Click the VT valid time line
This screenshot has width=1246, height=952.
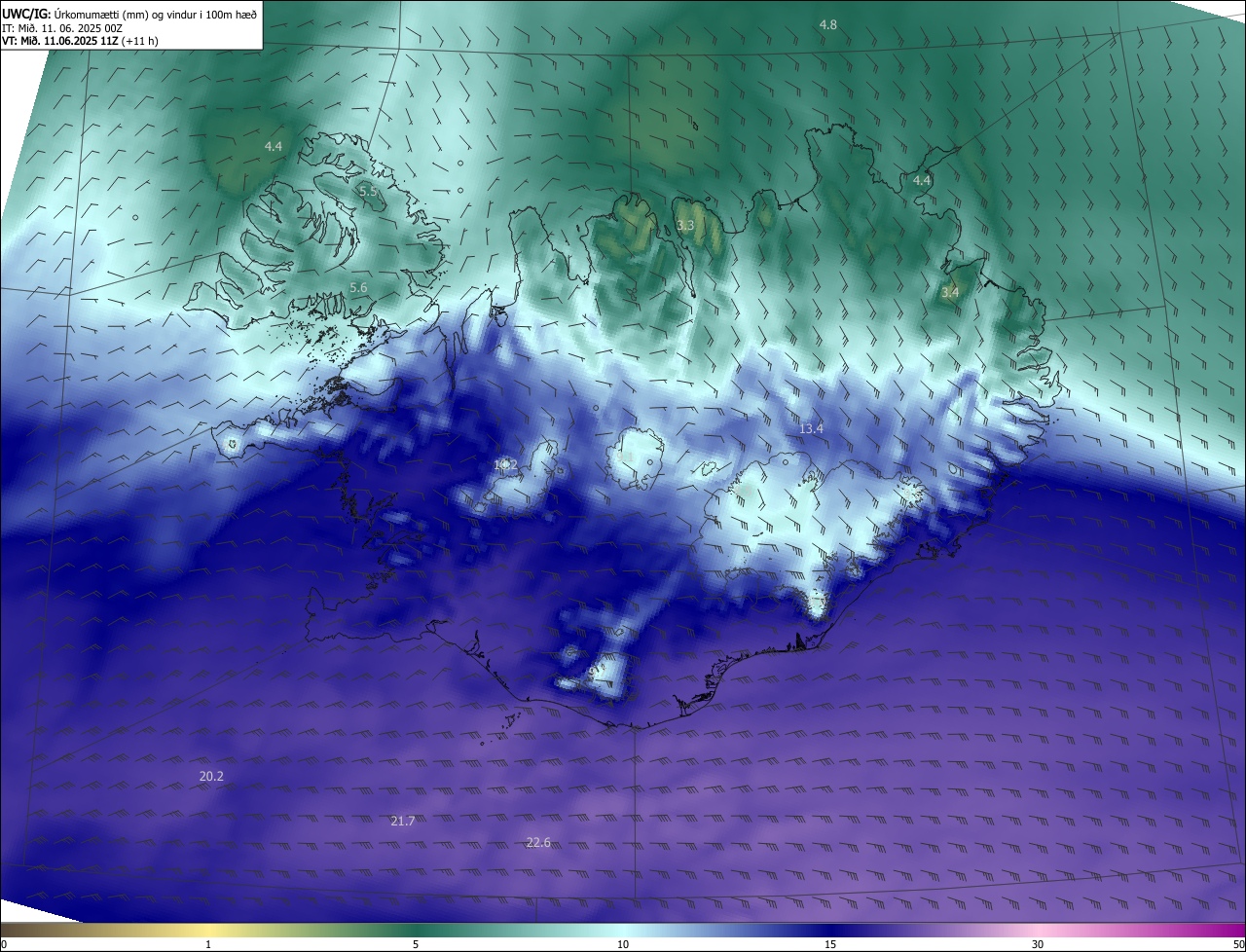[80, 41]
